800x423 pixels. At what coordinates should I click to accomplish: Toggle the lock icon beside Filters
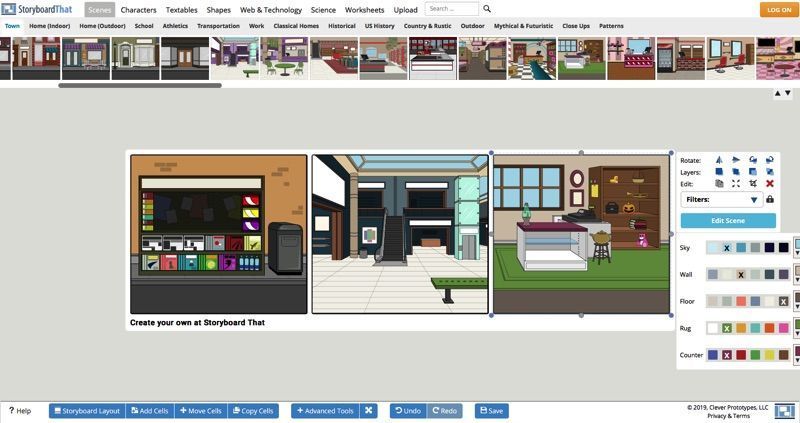(770, 200)
